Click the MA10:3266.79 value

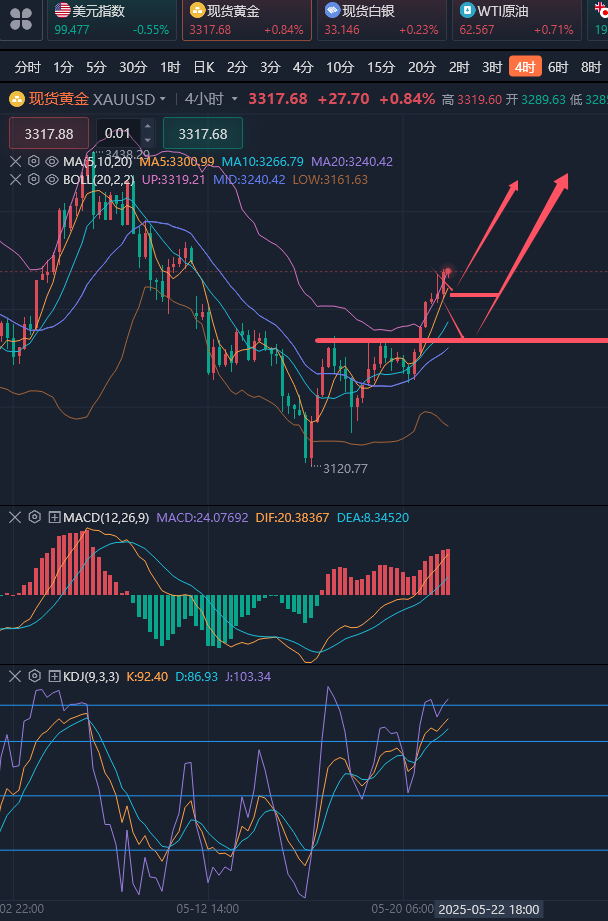point(263,162)
